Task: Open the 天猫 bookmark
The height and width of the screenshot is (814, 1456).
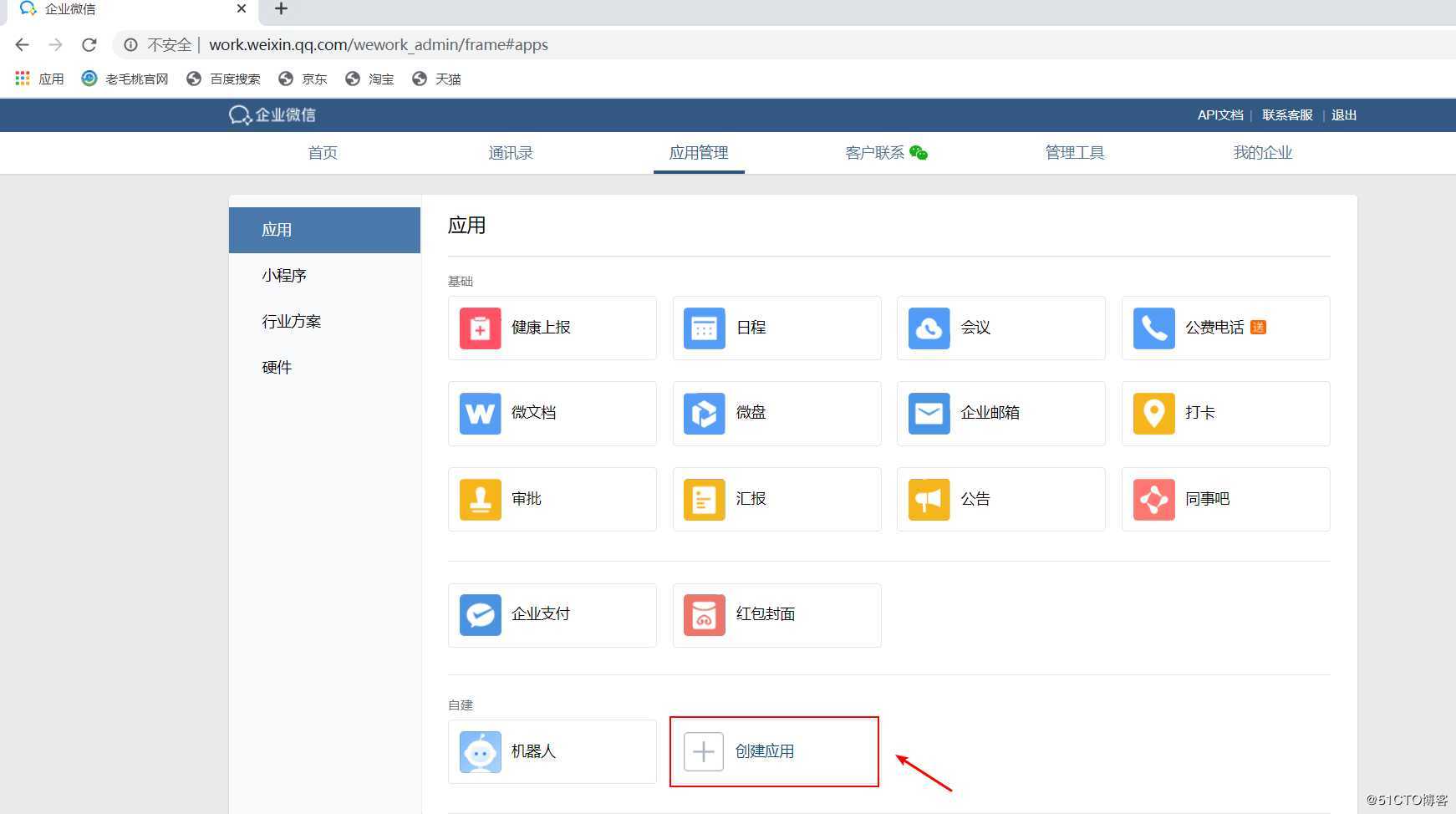Action: (436, 79)
